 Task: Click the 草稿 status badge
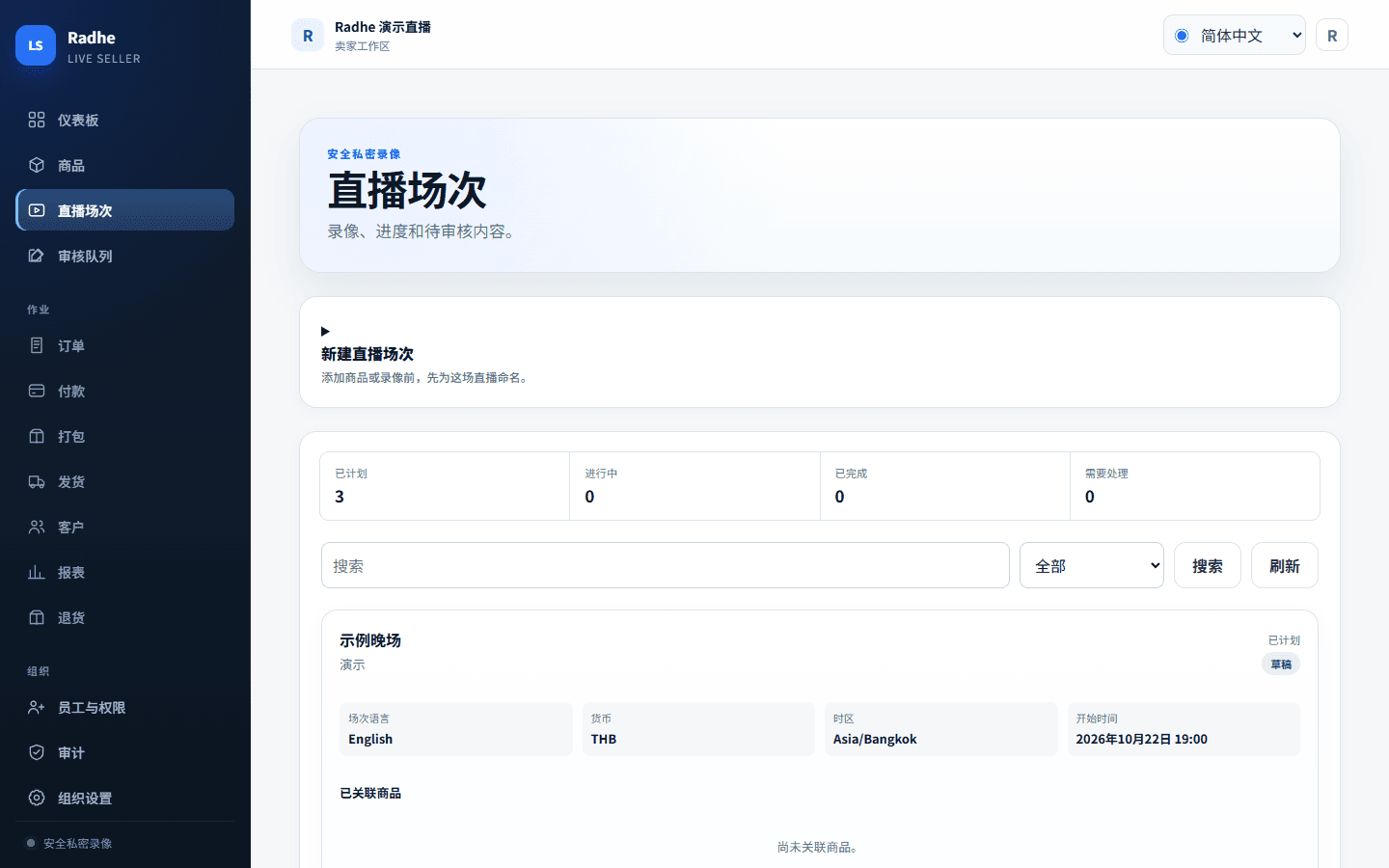(x=1281, y=664)
